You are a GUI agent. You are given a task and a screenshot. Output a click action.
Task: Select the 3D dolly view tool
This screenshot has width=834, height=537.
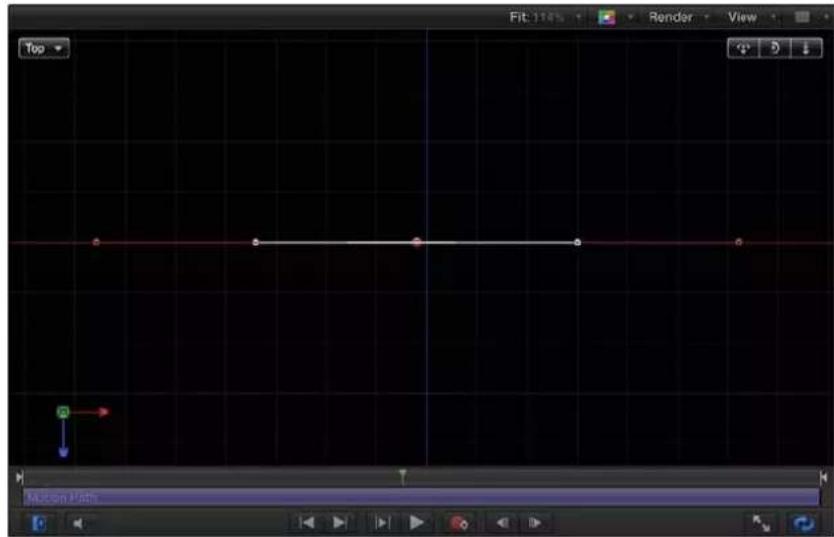pos(806,48)
